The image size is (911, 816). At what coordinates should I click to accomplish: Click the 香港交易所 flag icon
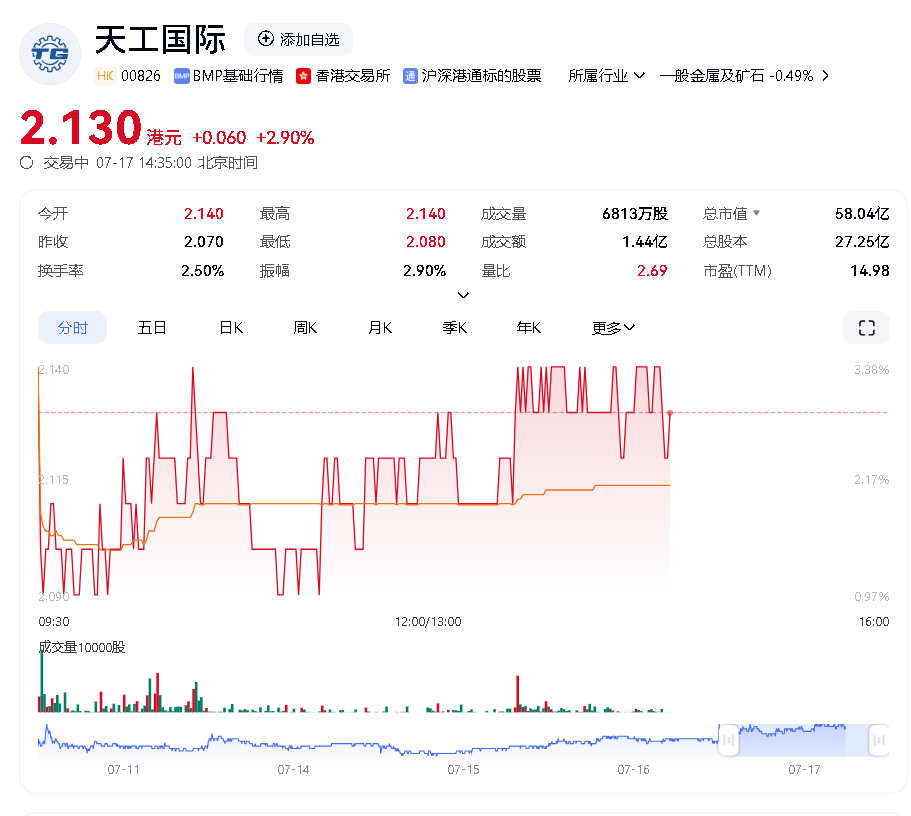click(x=304, y=76)
